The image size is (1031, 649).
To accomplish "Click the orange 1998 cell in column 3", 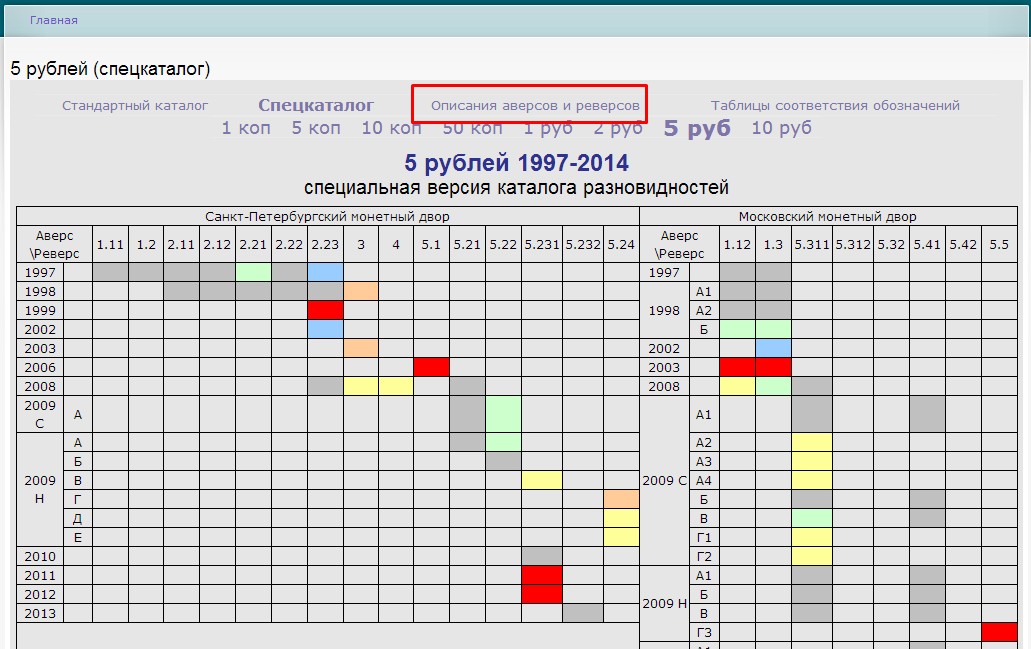I will point(360,291).
